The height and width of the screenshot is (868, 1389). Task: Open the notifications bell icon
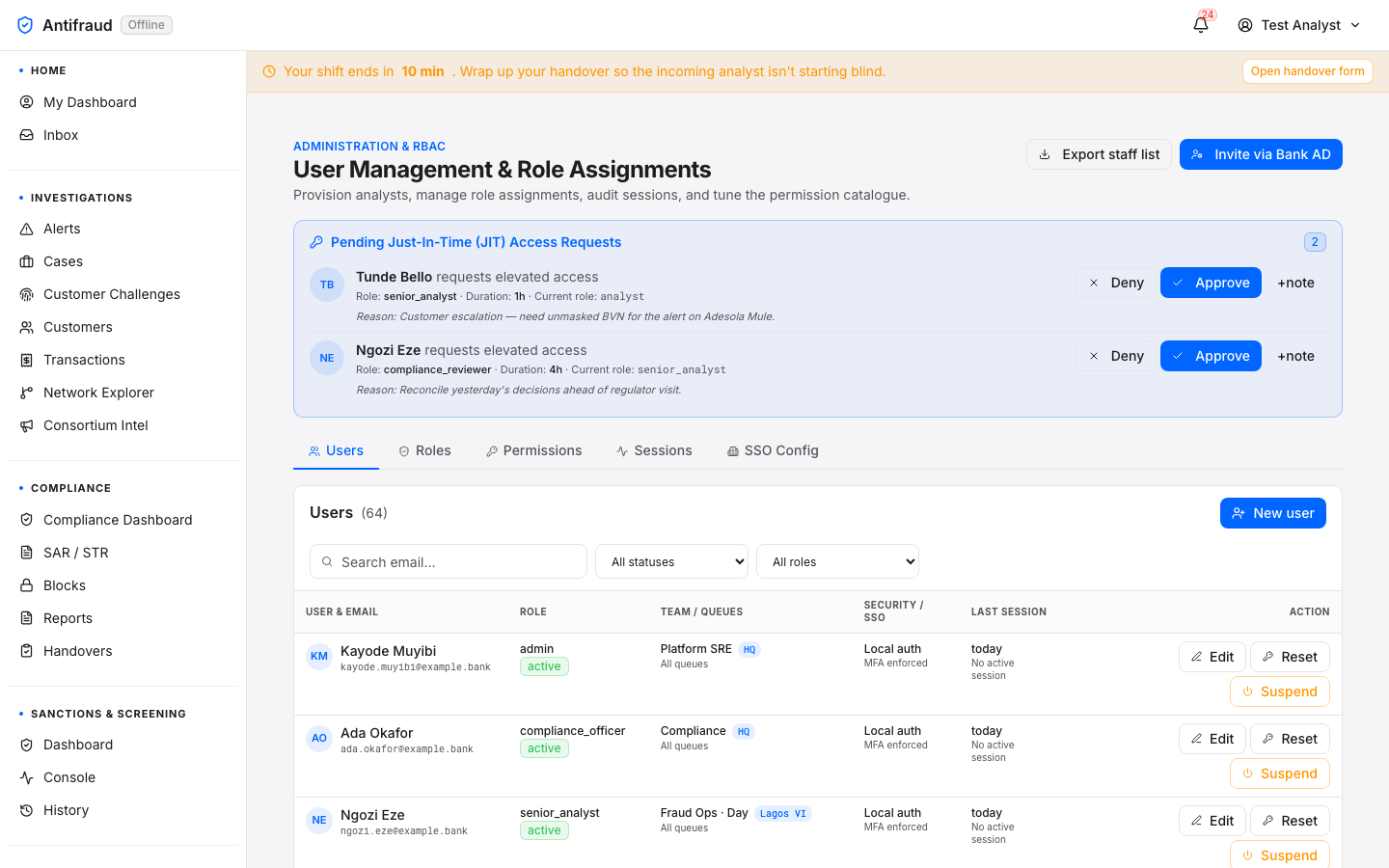point(1201,25)
